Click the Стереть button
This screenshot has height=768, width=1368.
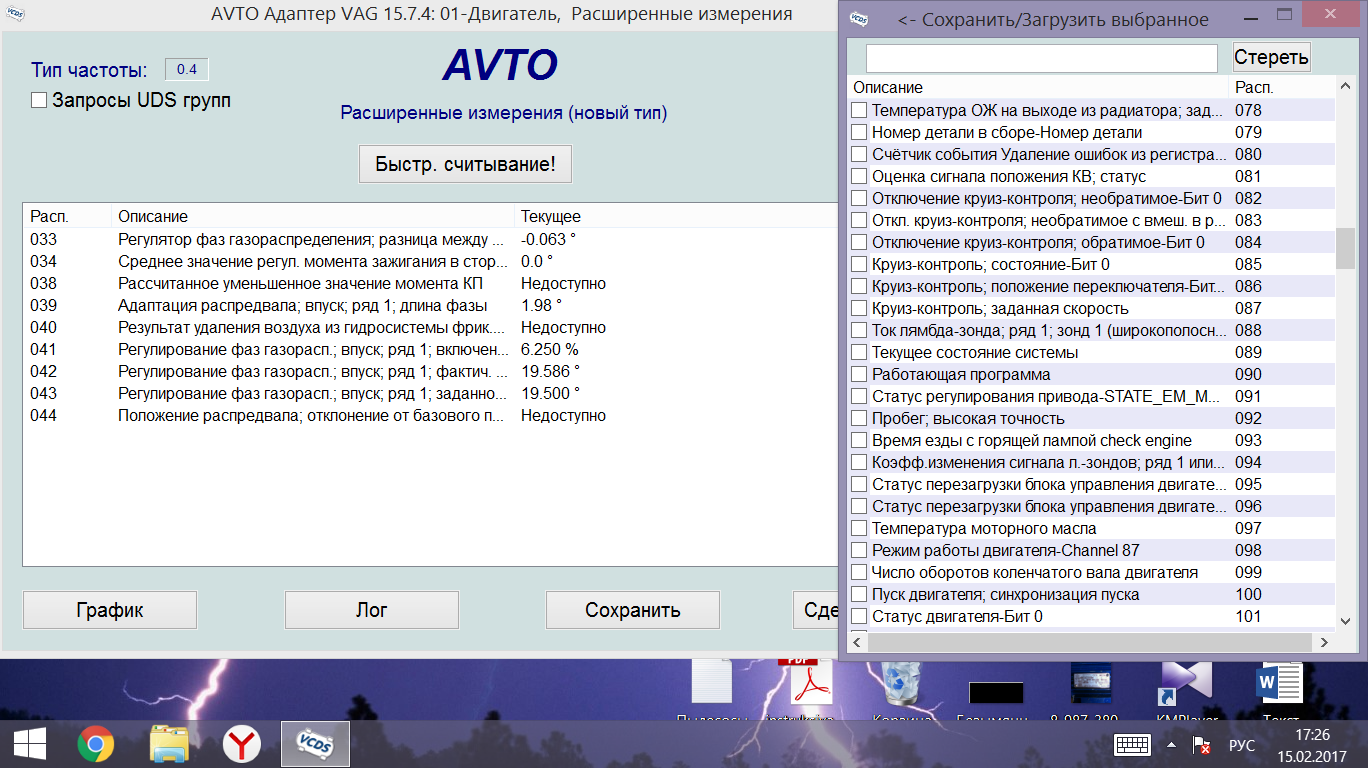[x=1271, y=57]
